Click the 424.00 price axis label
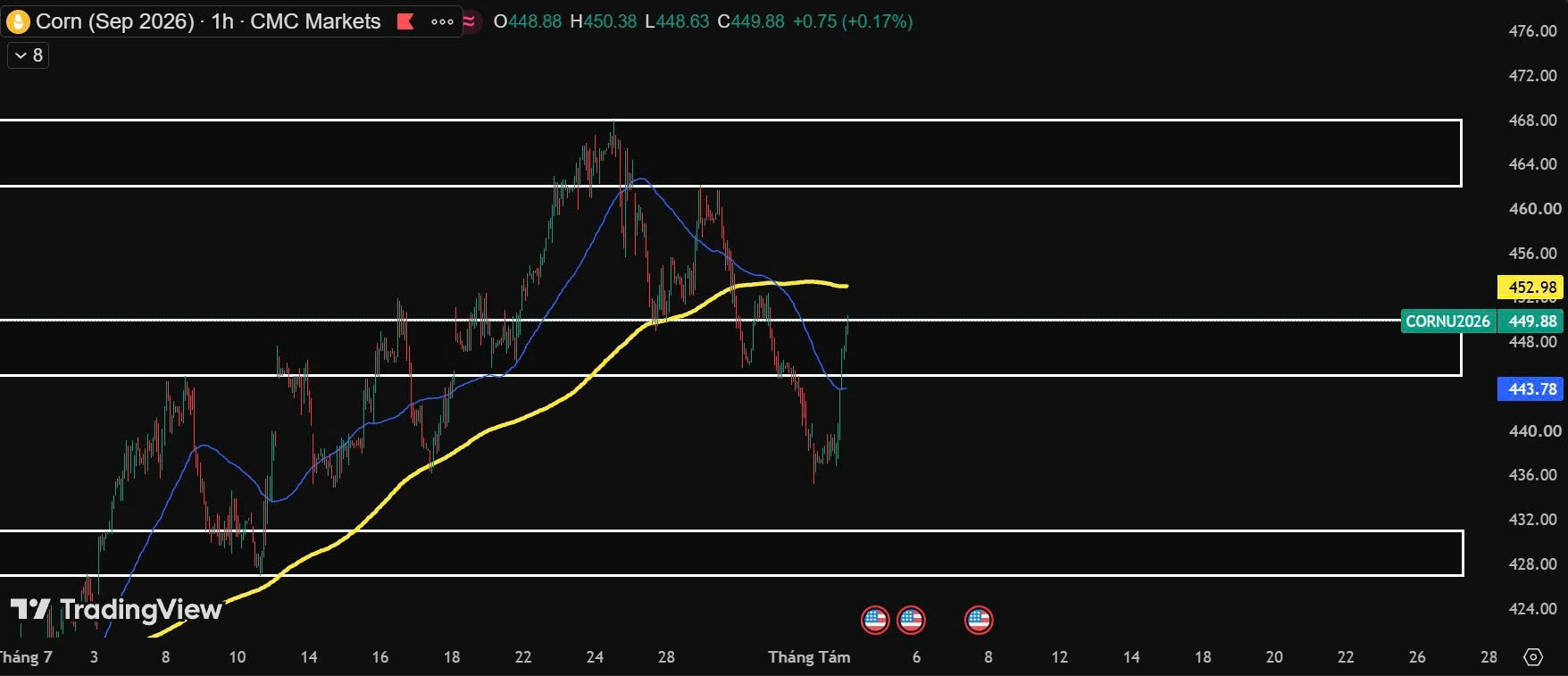The width and height of the screenshot is (1568, 676). 1532,609
